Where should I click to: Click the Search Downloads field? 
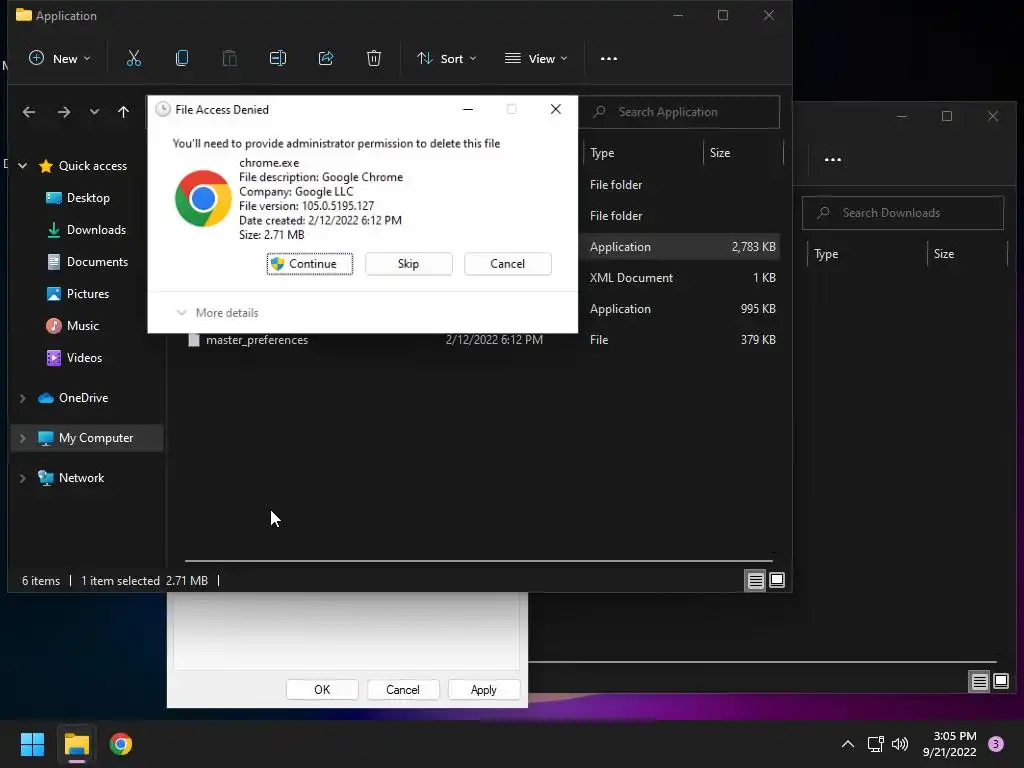(903, 213)
